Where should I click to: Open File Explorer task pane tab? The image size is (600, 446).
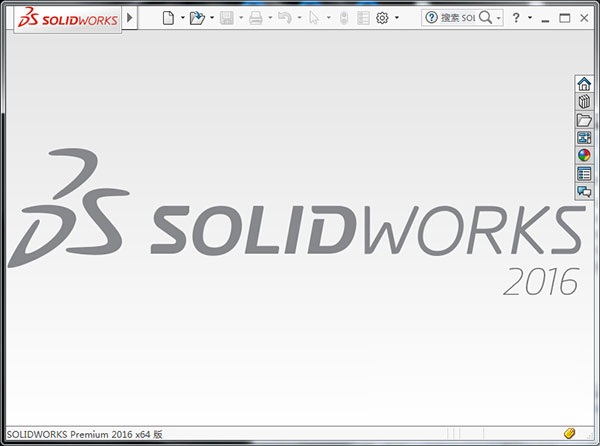pyautogui.click(x=584, y=120)
